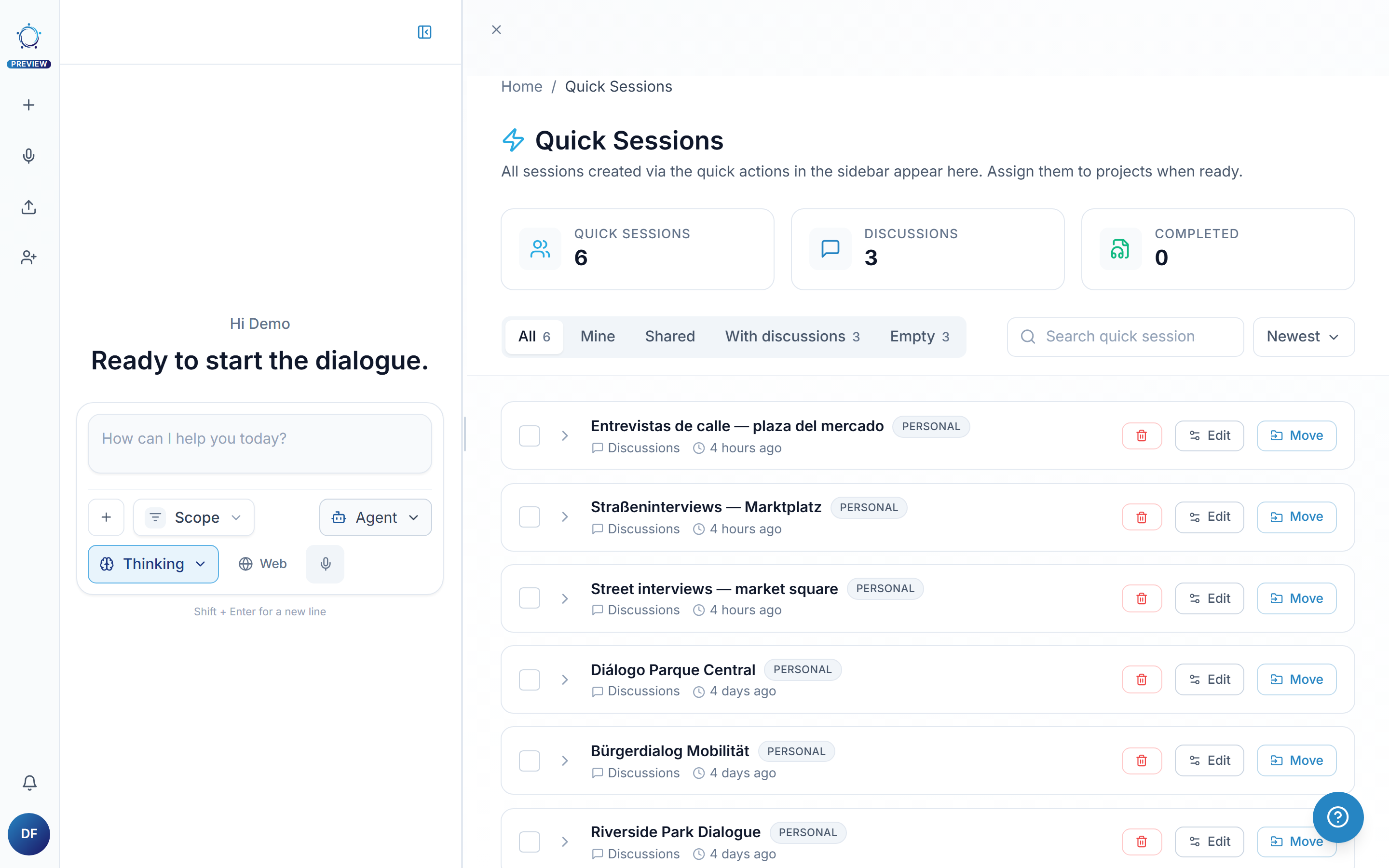The height and width of the screenshot is (868, 1389).
Task: Open the help question mark button
Action: [1338, 817]
